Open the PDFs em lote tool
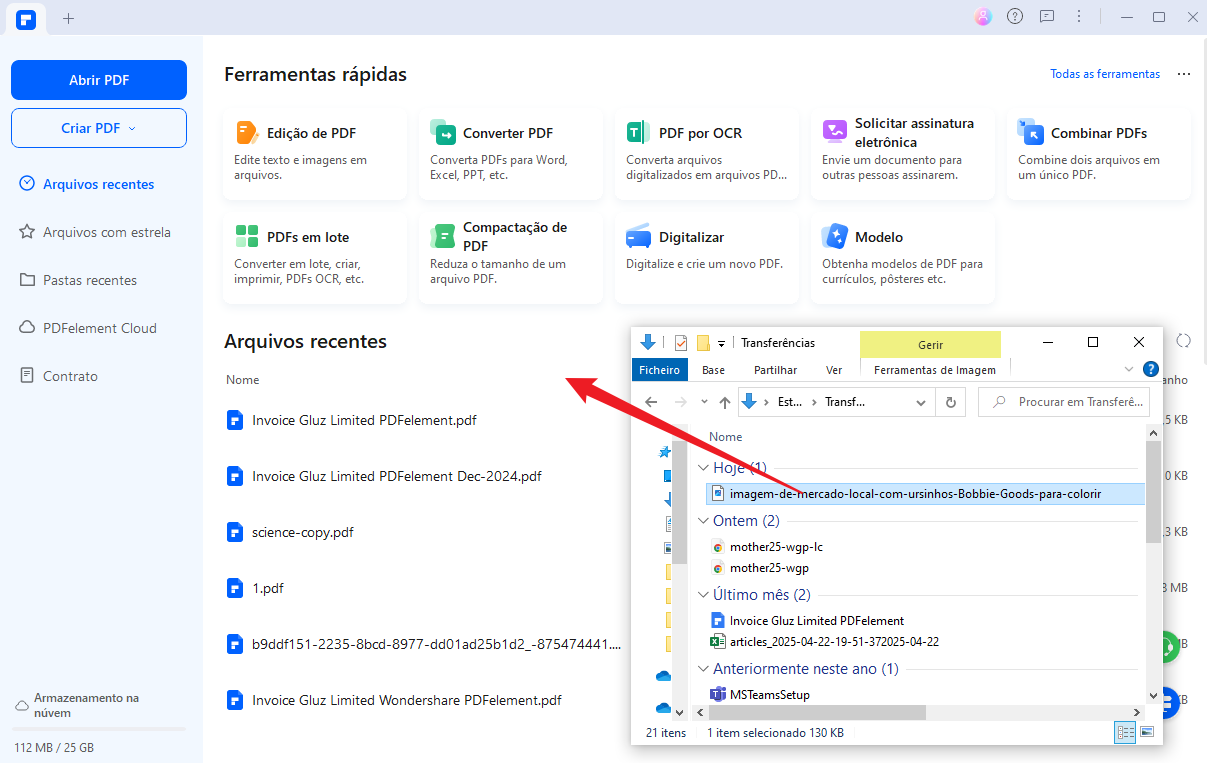 (x=315, y=257)
